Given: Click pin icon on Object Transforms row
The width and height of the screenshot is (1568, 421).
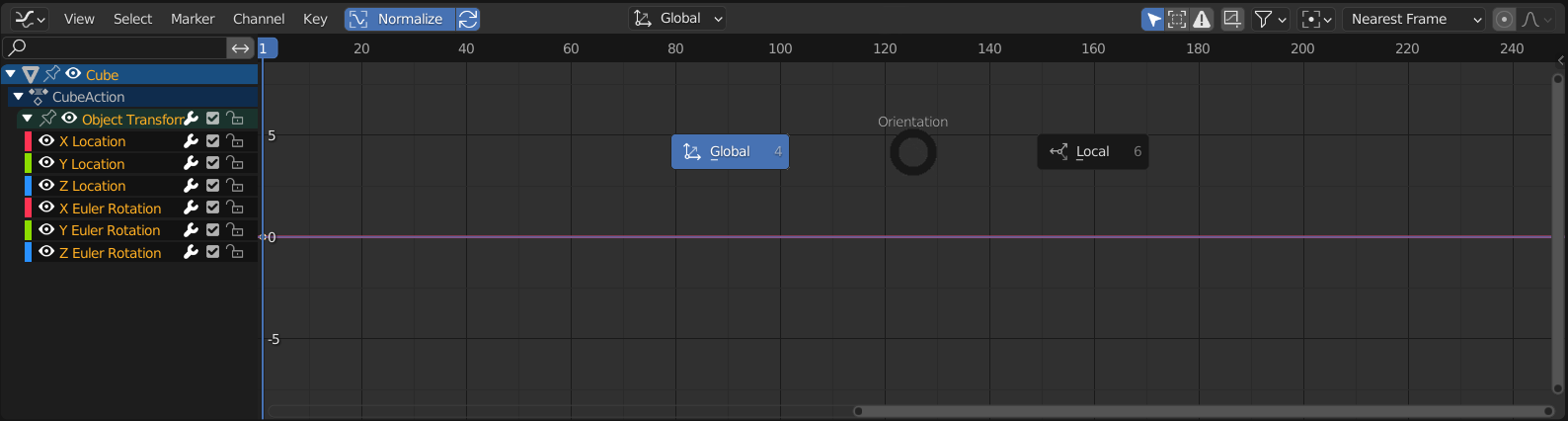Looking at the screenshot, I should [47, 119].
